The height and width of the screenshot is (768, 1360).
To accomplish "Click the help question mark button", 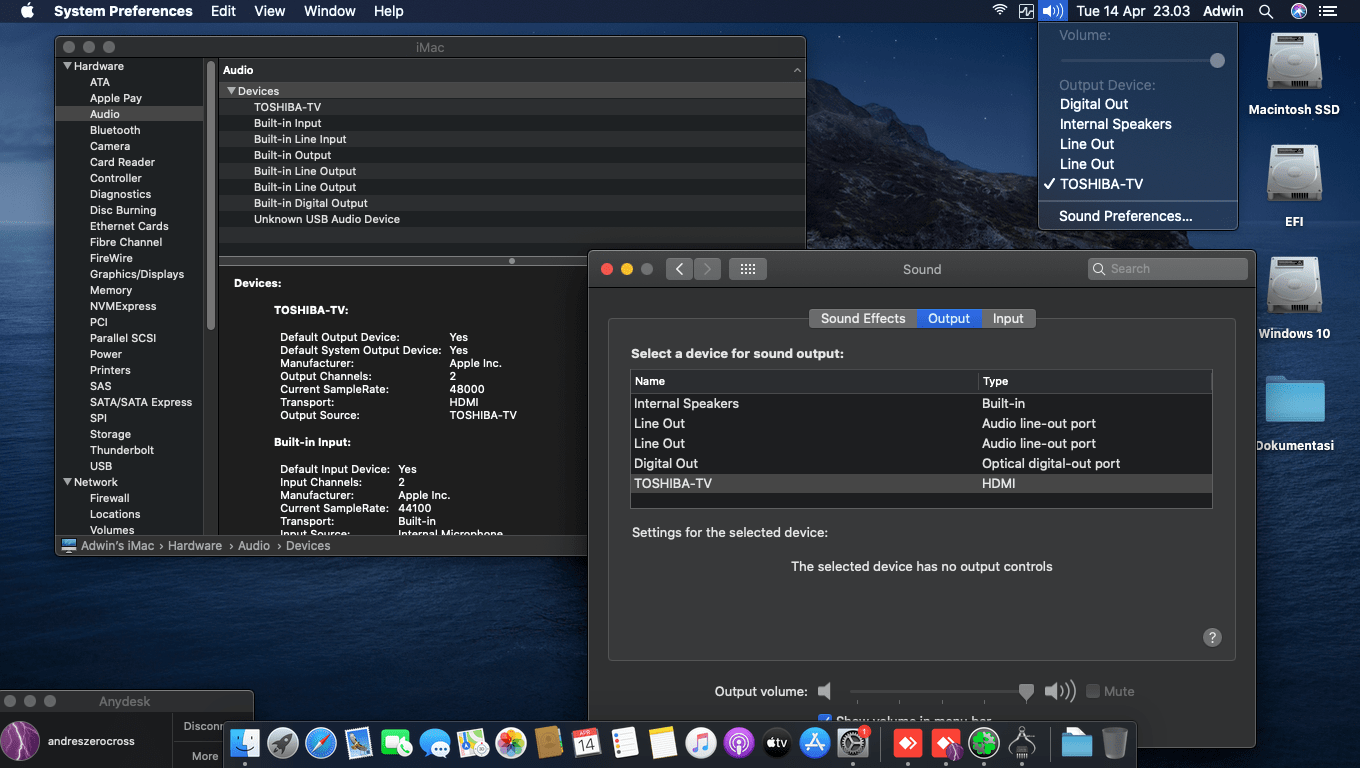I will pos(1212,637).
